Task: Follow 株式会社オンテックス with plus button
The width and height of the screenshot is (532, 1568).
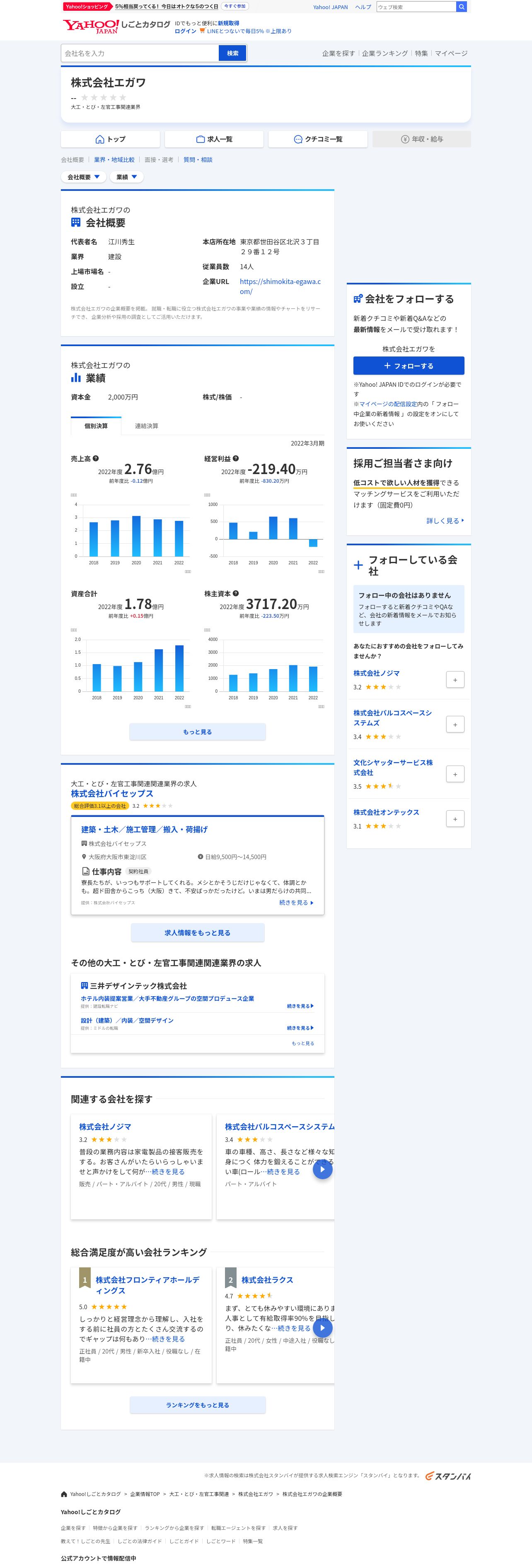Action: (x=455, y=819)
